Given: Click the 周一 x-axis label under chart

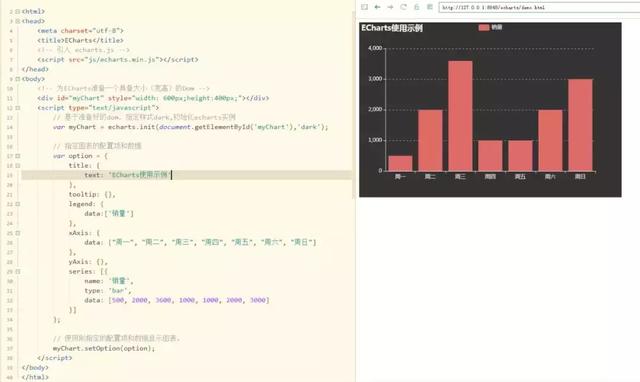Looking at the screenshot, I should pyautogui.click(x=400, y=176).
